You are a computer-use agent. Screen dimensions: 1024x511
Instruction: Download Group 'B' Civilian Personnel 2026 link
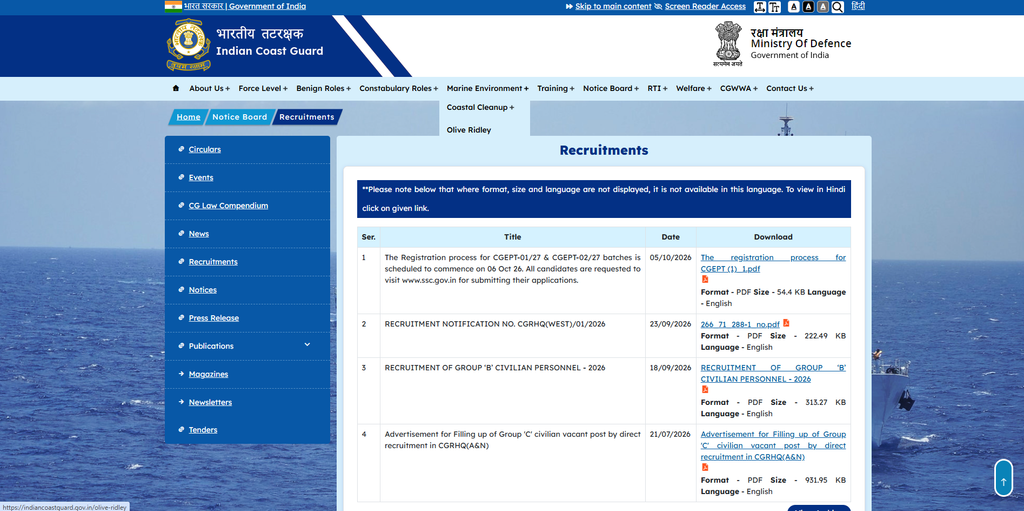773,373
